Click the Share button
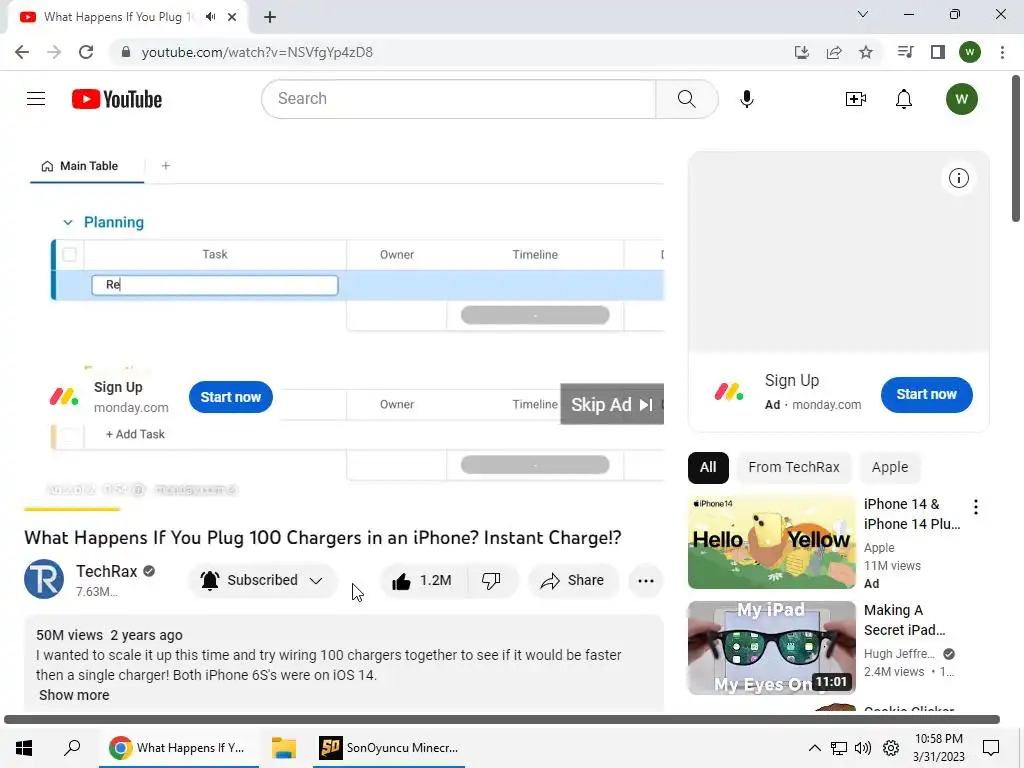The width and height of the screenshot is (1024, 768). pos(573,581)
